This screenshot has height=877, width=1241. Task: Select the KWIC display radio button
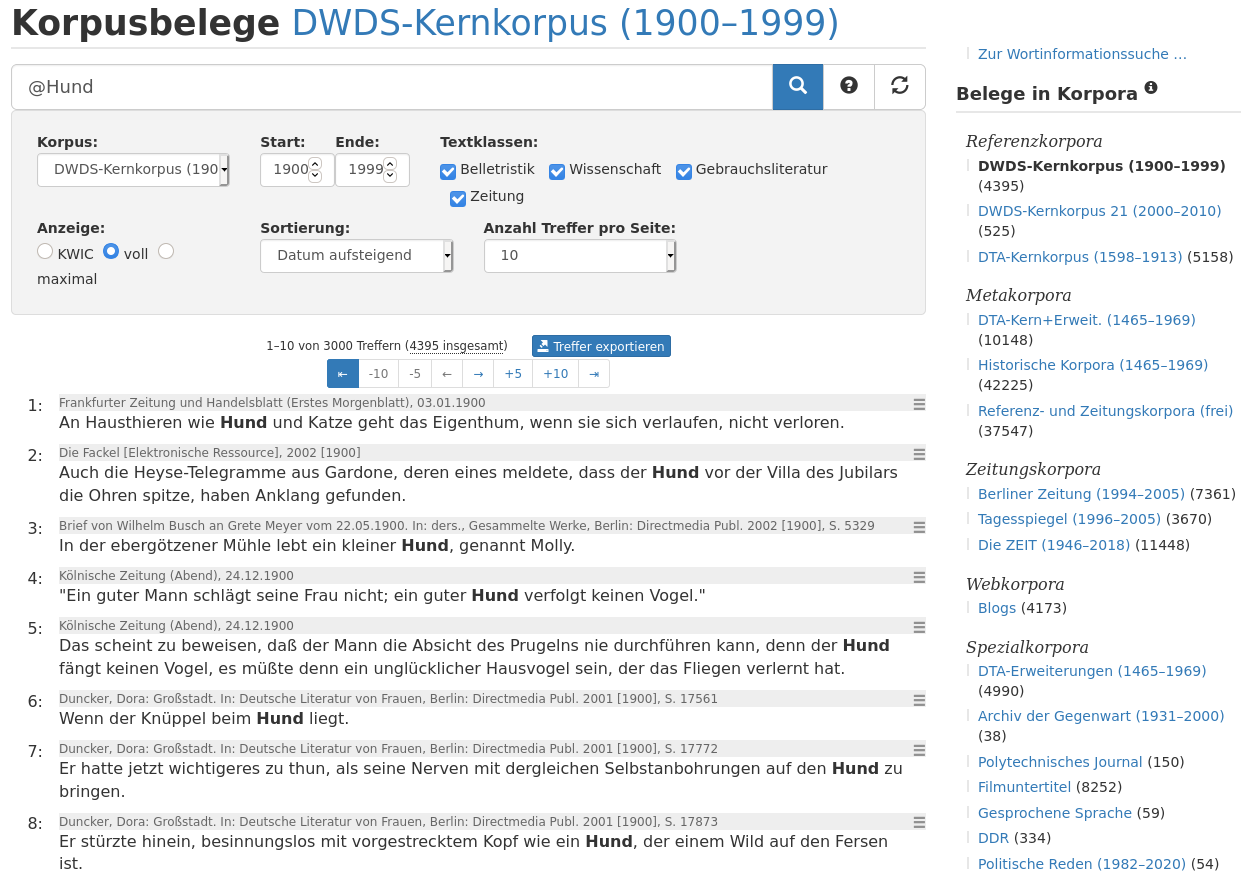pos(45,252)
